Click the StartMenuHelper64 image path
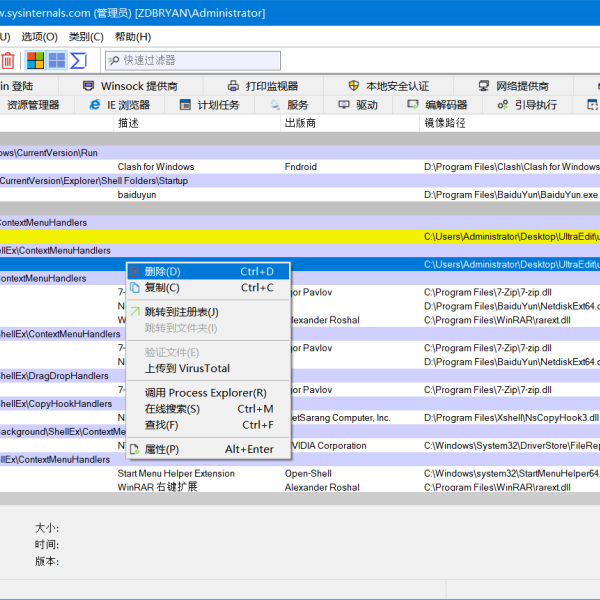 point(511,473)
